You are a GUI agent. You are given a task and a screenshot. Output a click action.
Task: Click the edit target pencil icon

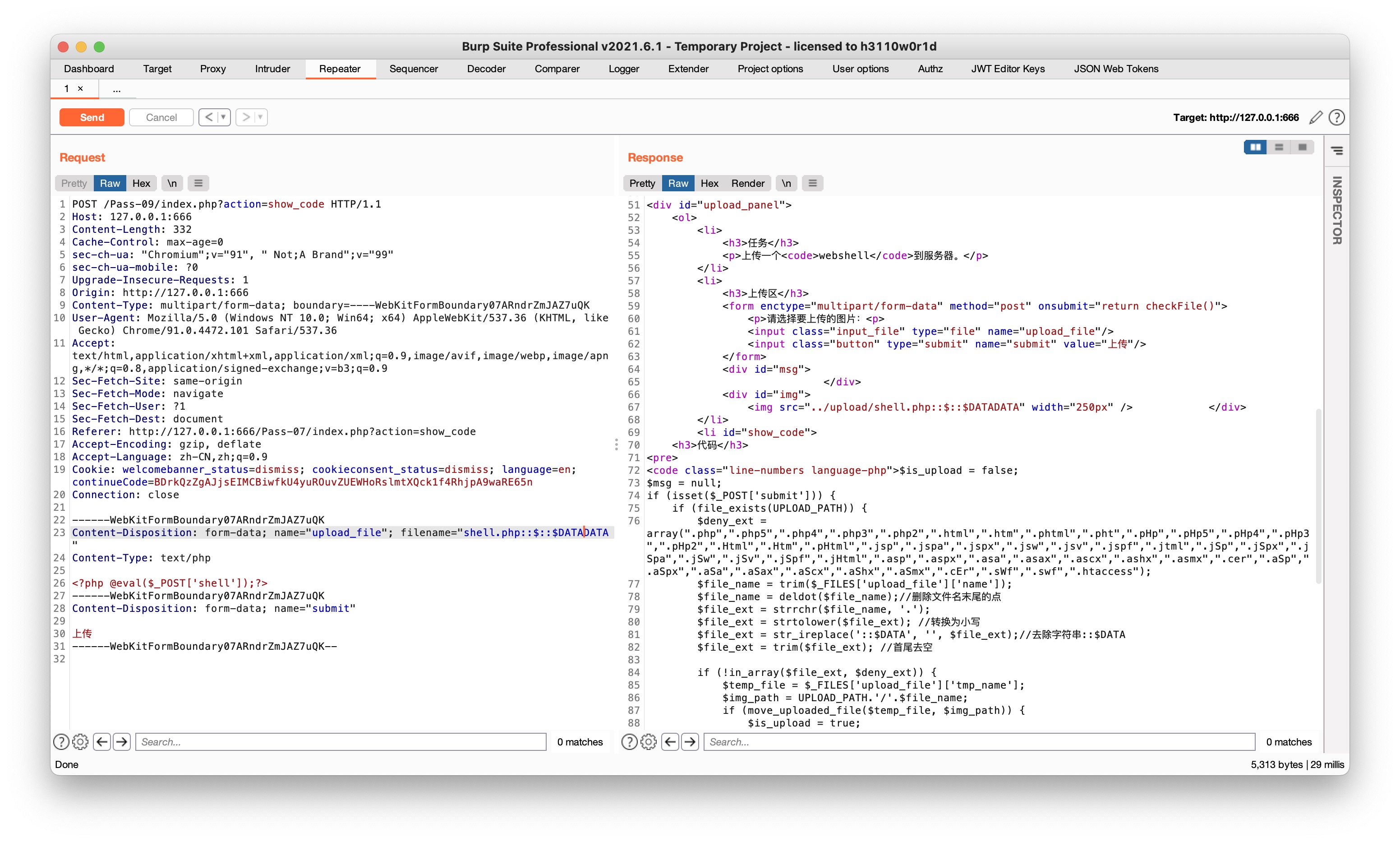point(1316,117)
